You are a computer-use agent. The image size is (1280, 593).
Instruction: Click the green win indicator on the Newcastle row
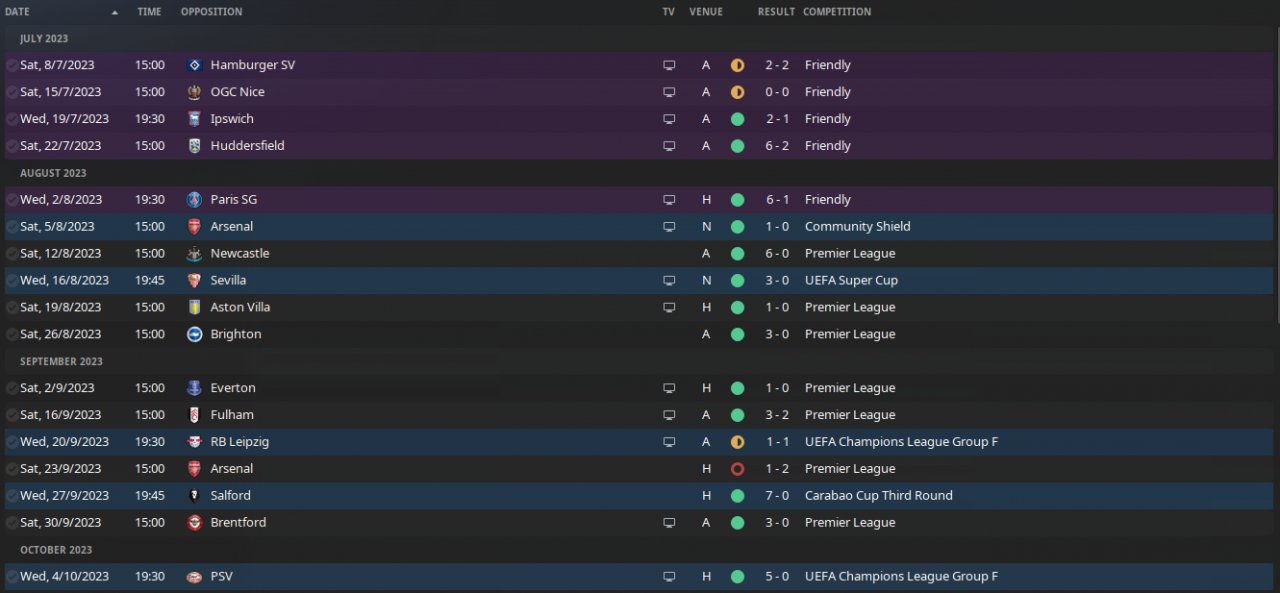(737, 254)
